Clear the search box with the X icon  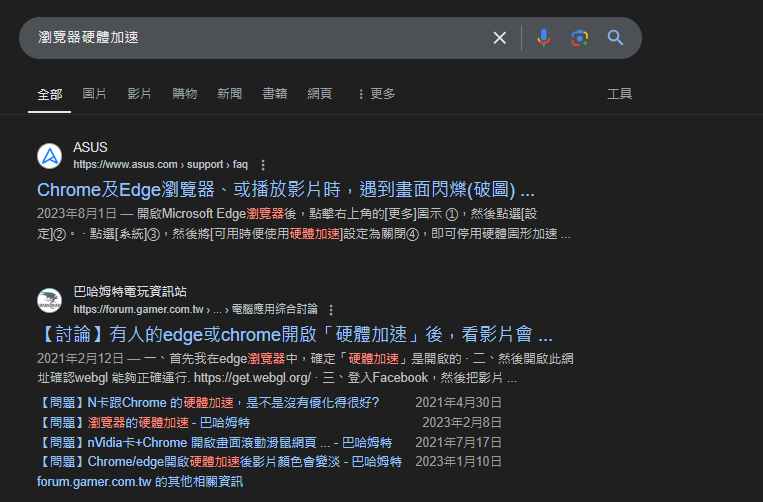[499, 38]
